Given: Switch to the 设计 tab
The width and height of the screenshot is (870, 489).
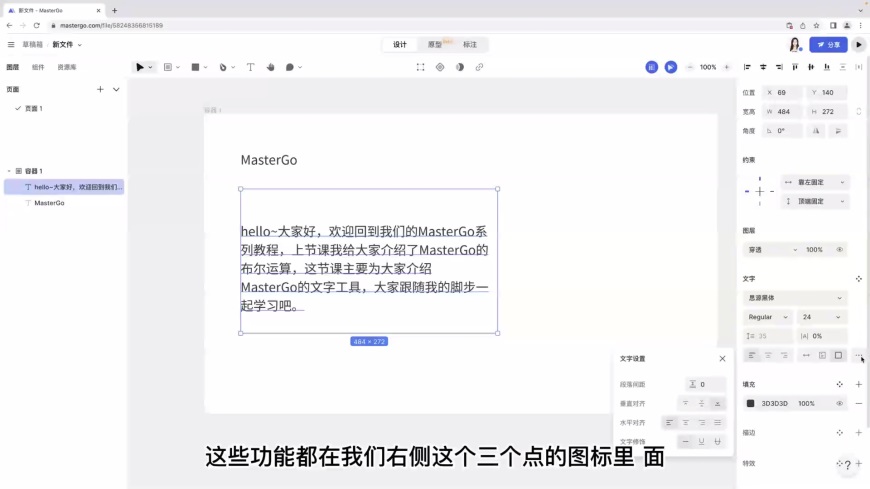Looking at the screenshot, I should (400, 44).
